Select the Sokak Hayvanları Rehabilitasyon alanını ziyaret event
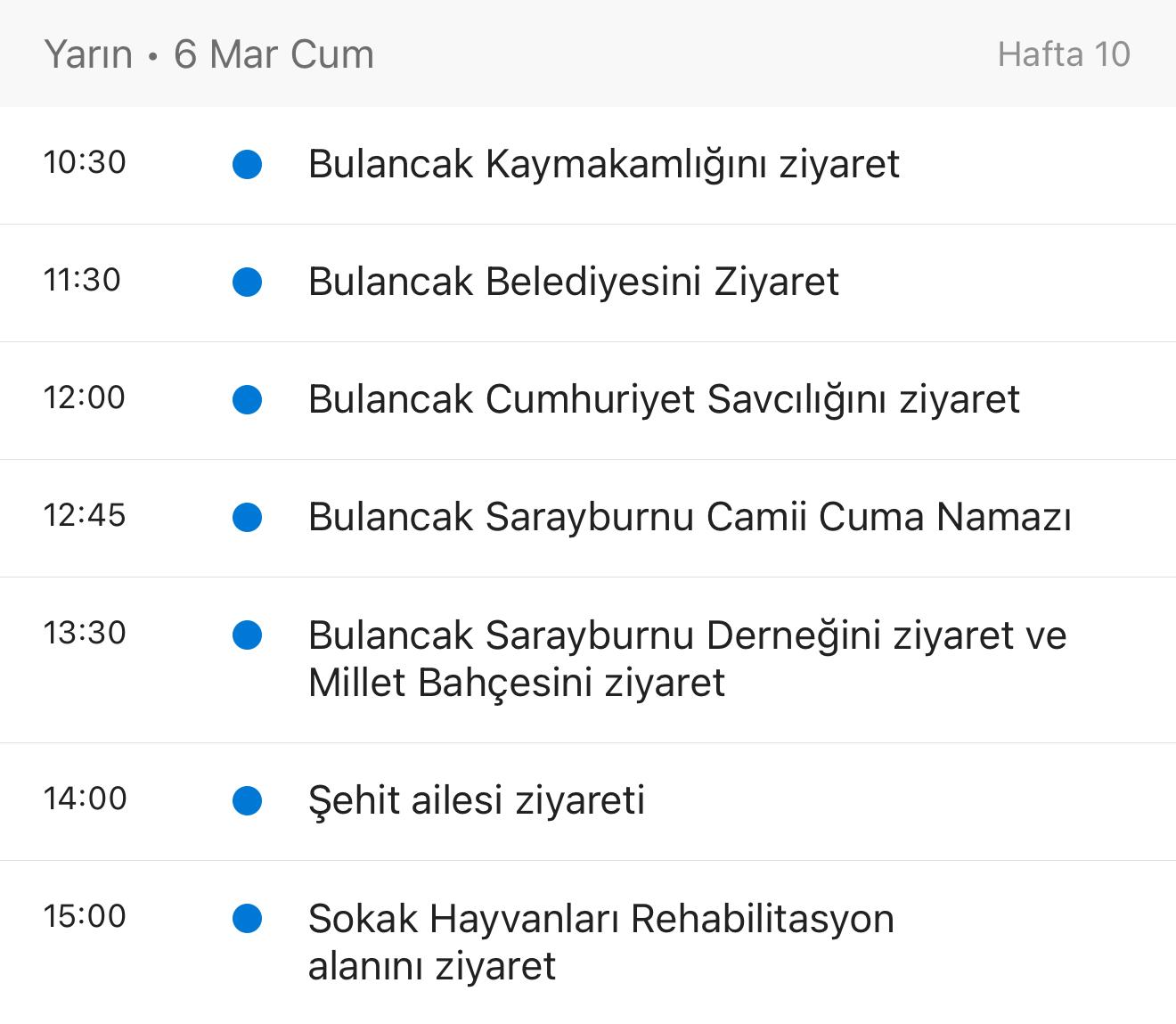1176x1024 pixels. (600, 941)
